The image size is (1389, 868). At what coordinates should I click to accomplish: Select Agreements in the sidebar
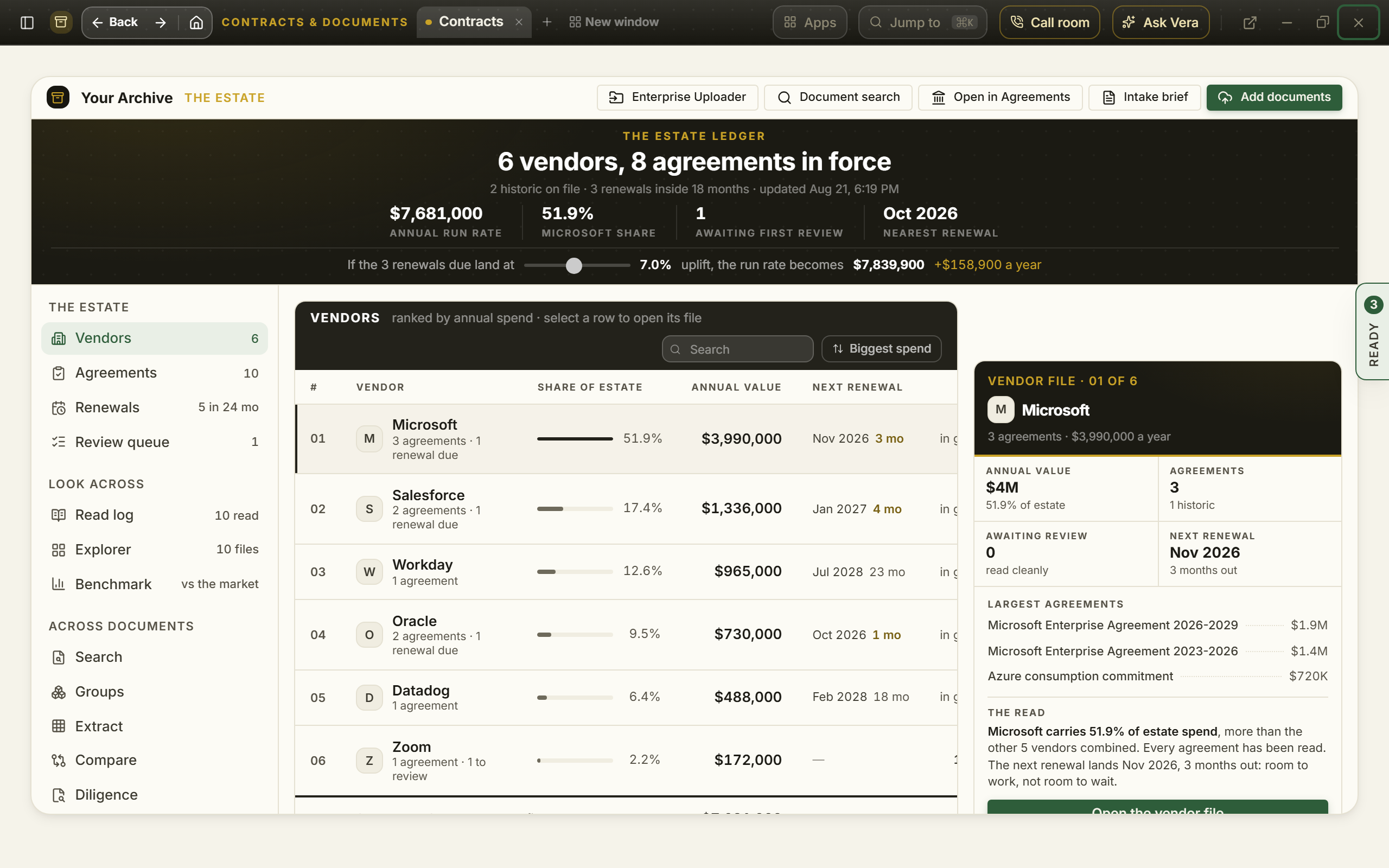[x=155, y=373]
